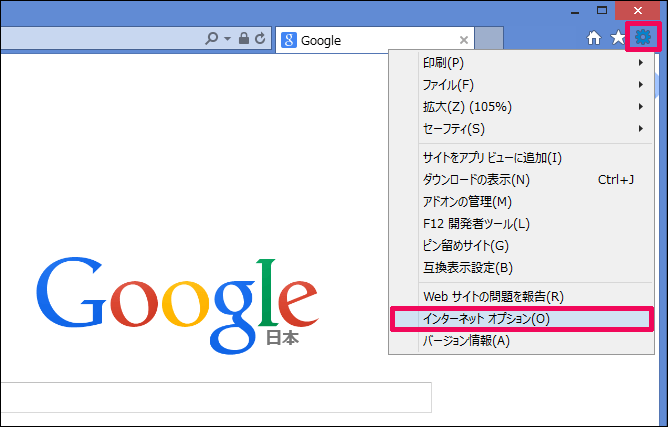The width and height of the screenshot is (668, 427).
Task: Open インターネット オプション(O)
Action: point(522,319)
